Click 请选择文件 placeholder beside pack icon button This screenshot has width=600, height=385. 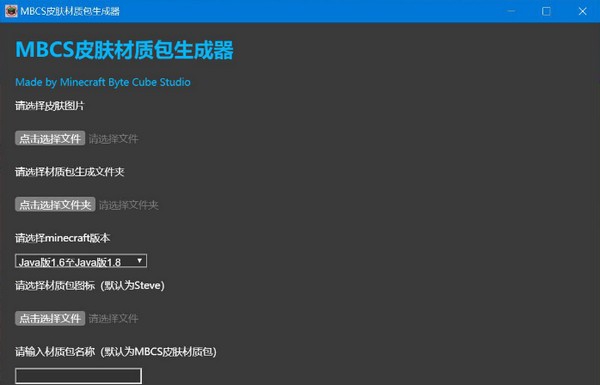[114, 318]
